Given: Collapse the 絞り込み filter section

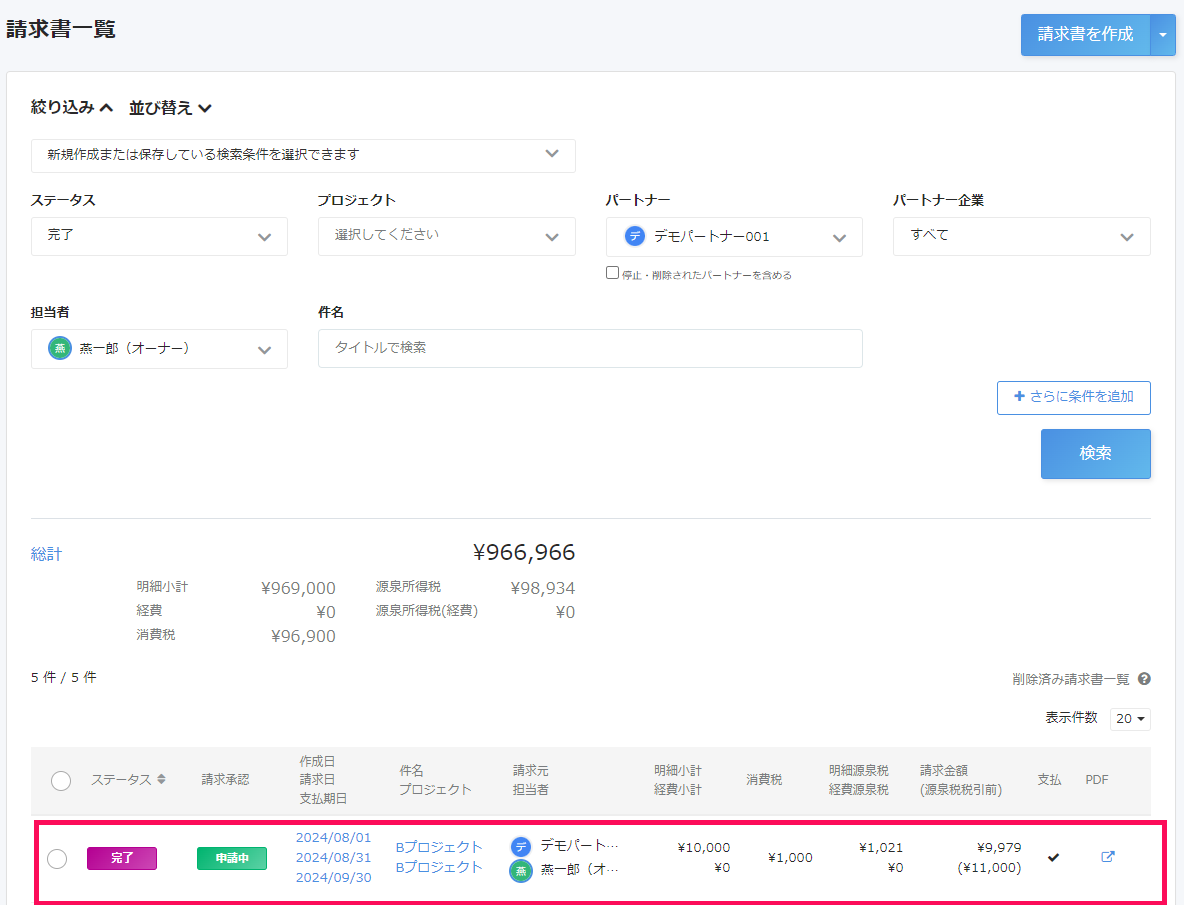Looking at the screenshot, I should pos(72,108).
